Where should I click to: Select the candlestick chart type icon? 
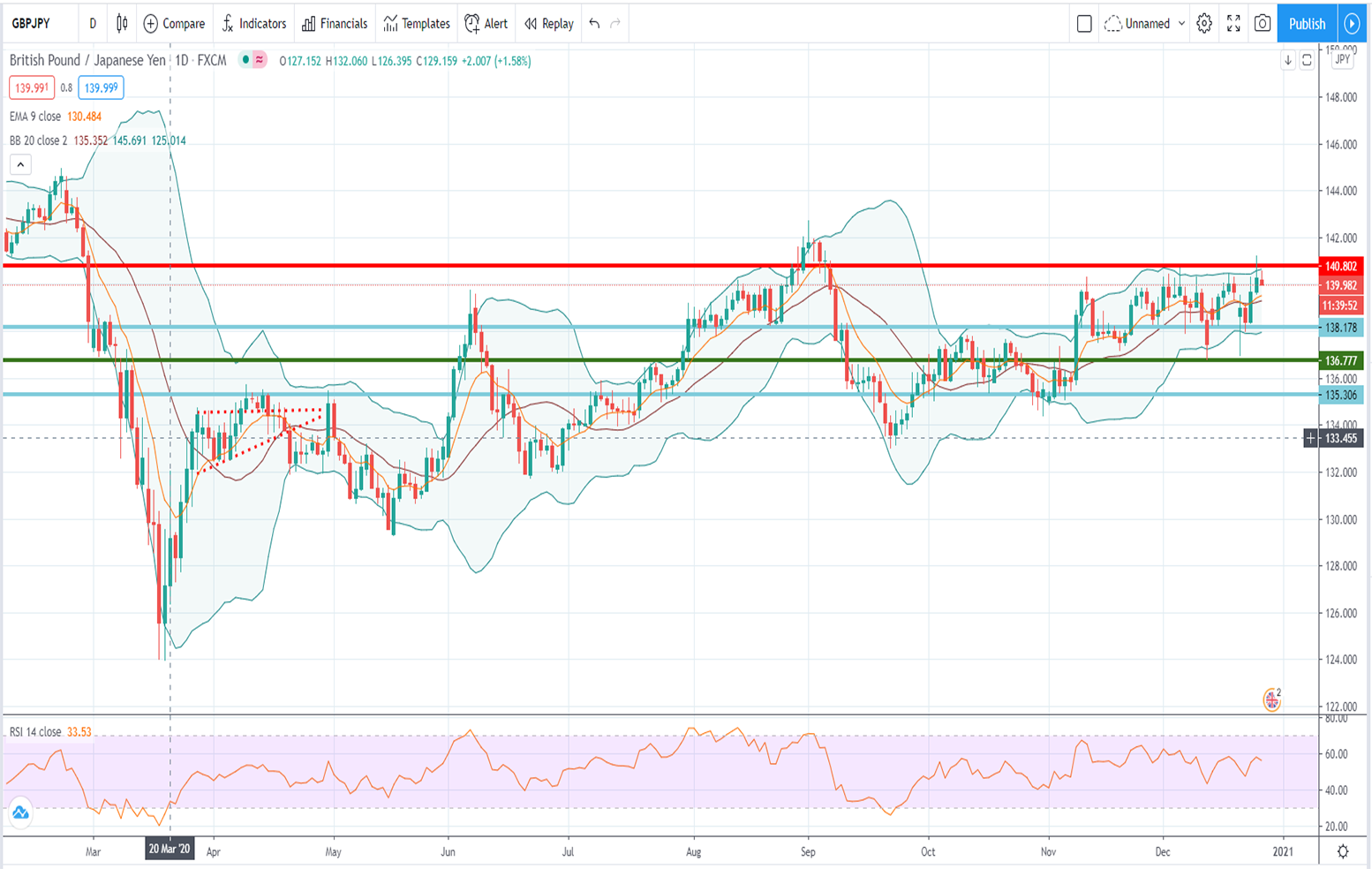(121, 24)
